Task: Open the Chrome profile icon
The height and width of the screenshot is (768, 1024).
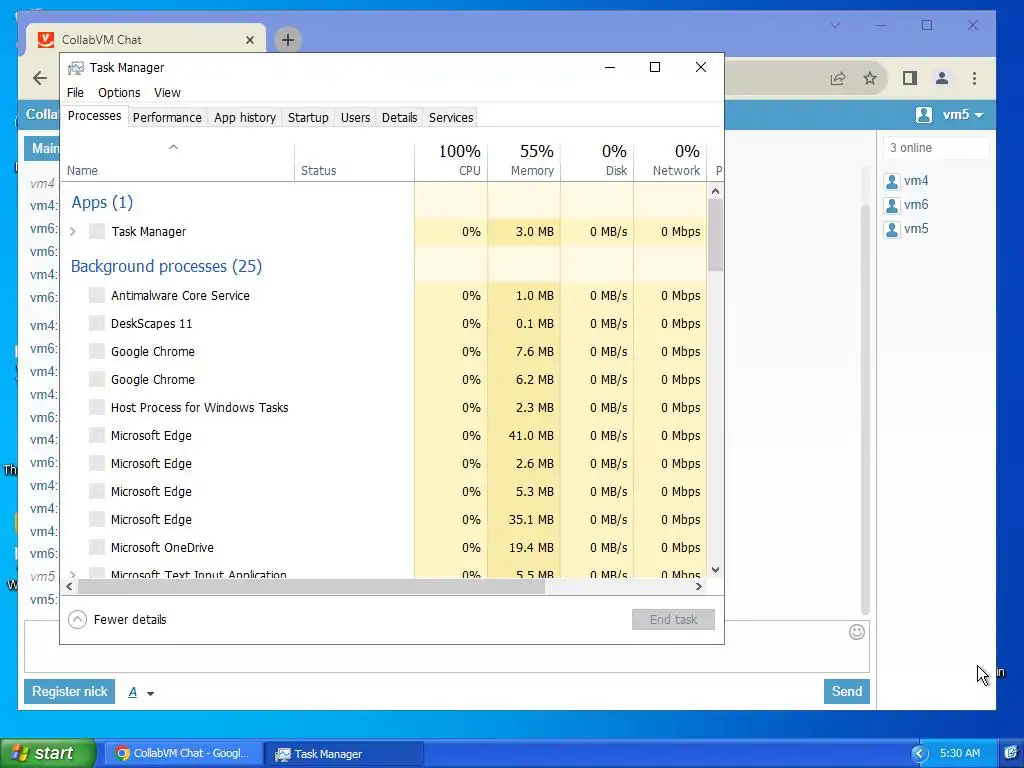Action: click(x=942, y=78)
